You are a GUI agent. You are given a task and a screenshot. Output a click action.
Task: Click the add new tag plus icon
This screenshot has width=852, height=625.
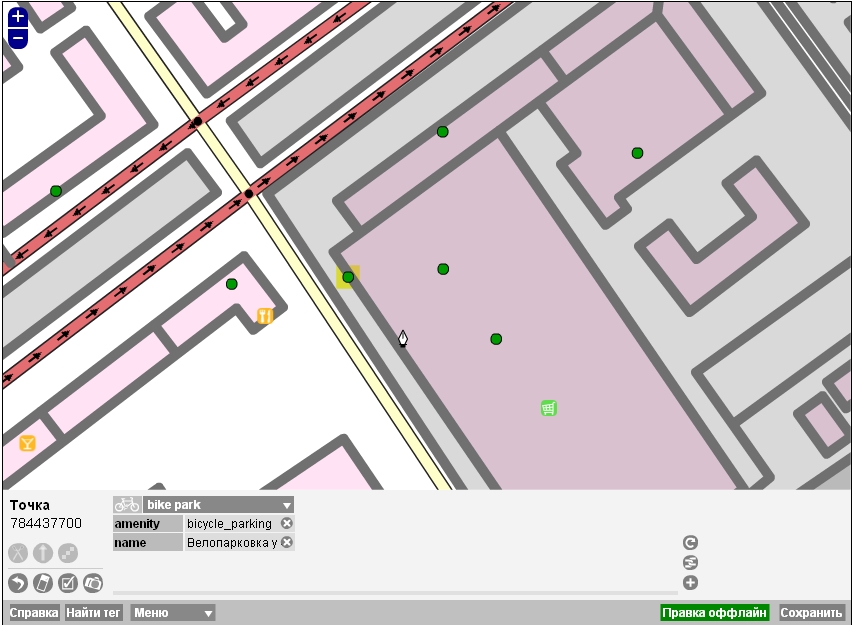coord(690,583)
